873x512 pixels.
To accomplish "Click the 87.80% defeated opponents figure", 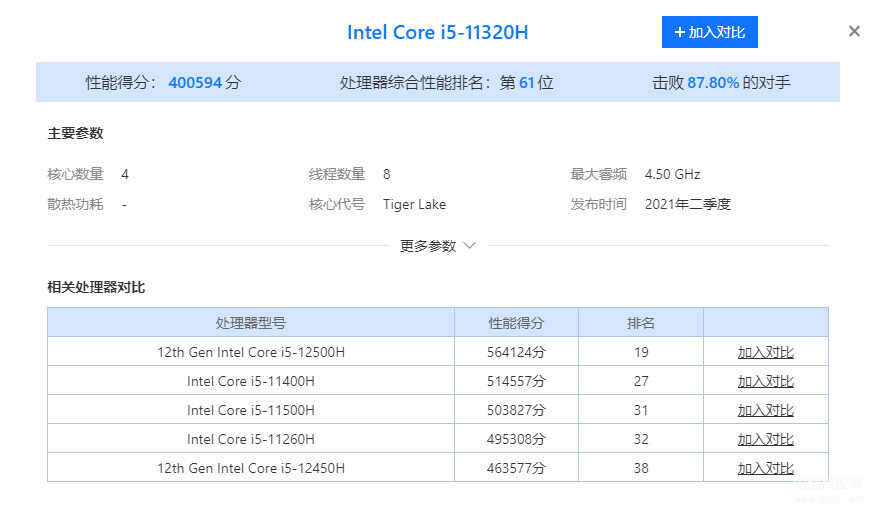I will (713, 82).
